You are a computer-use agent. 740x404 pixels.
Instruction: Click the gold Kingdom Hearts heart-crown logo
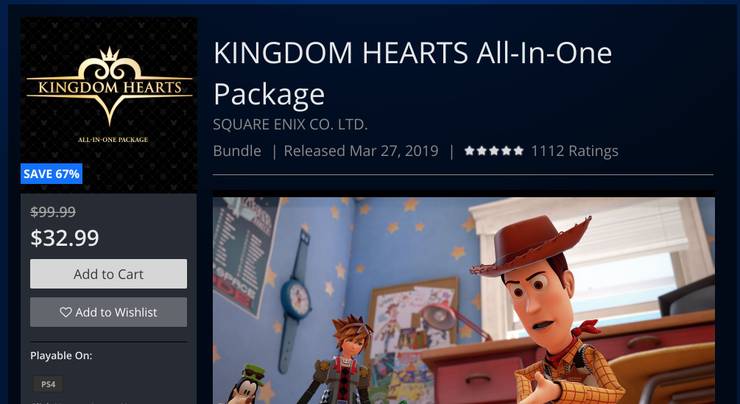point(109,86)
